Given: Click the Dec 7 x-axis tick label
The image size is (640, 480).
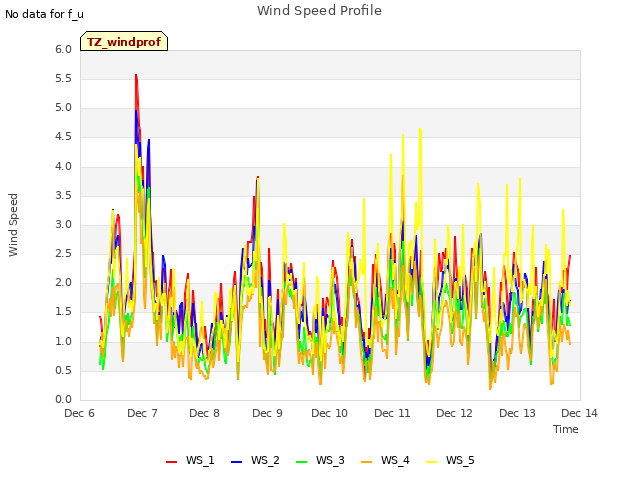Looking at the screenshot, I should [142, 413].
